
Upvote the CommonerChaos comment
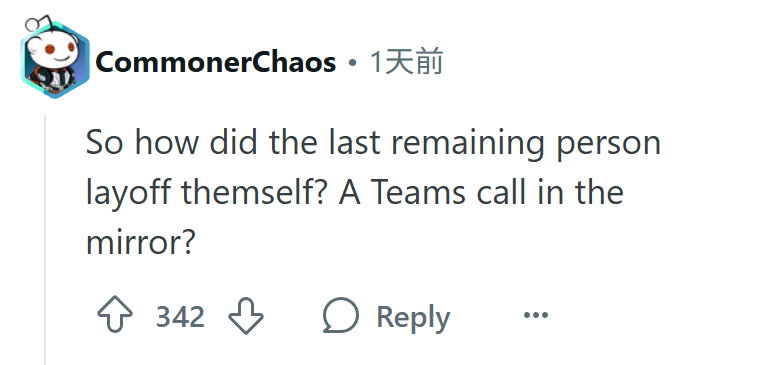[x=115, y=315]
